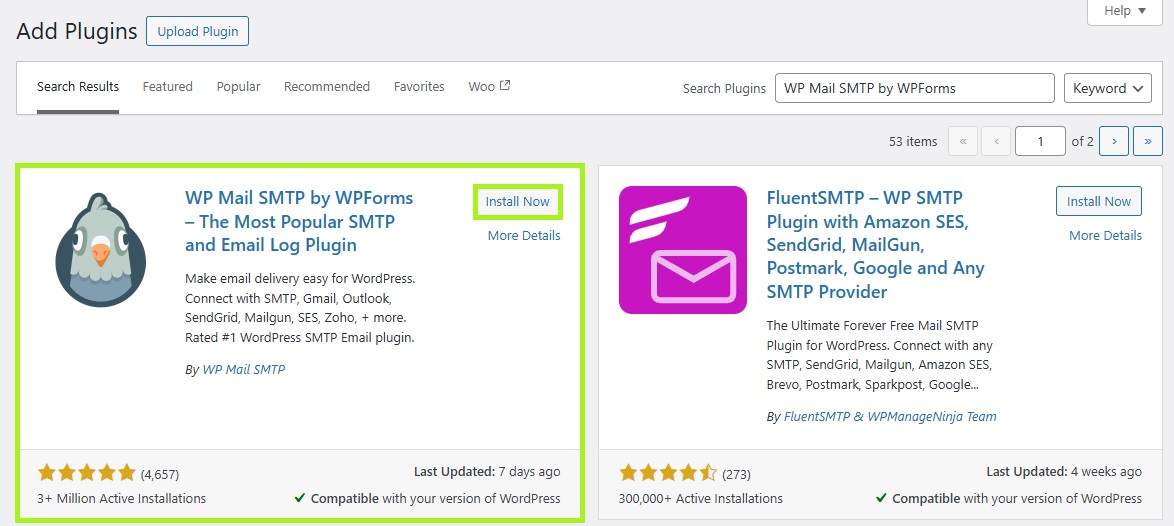The width and height of the screenshot is (1174, 526).
Task: Click the Search Plugins label
Action: (724, 88)
